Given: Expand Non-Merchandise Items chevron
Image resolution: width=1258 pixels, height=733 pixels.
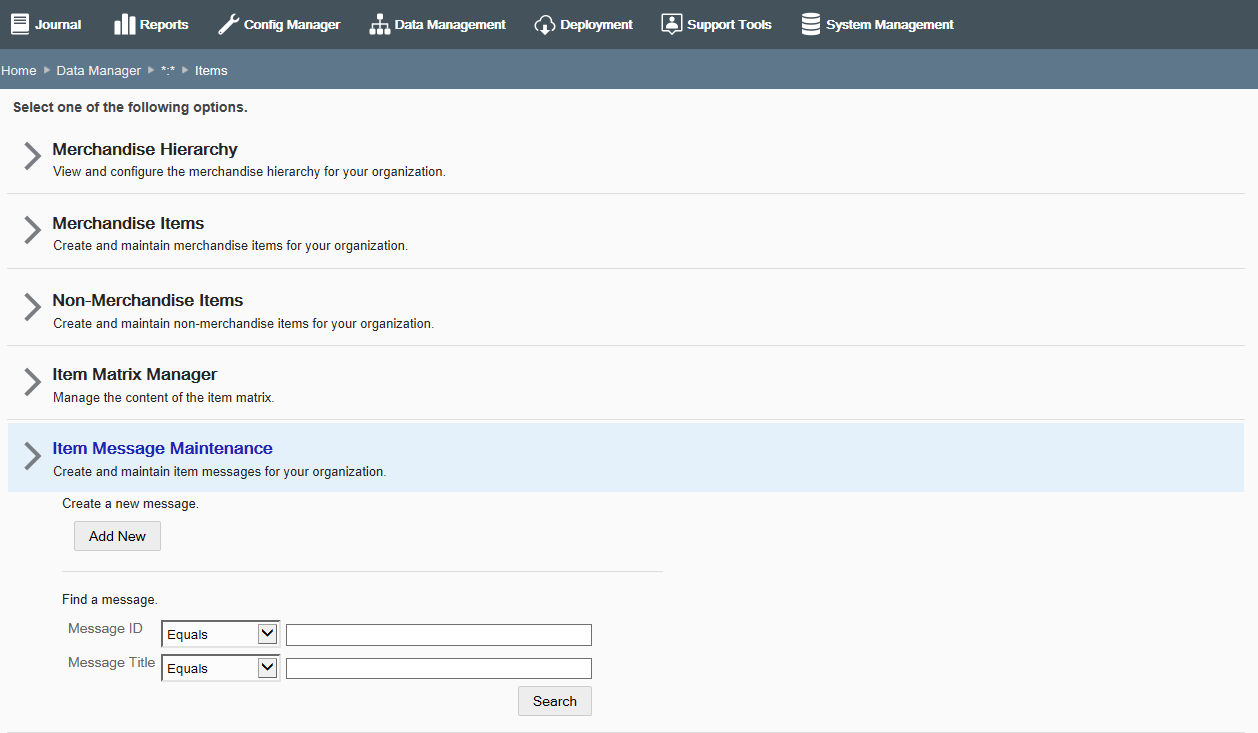Looking at the screenshot, I should pos(32,308).
